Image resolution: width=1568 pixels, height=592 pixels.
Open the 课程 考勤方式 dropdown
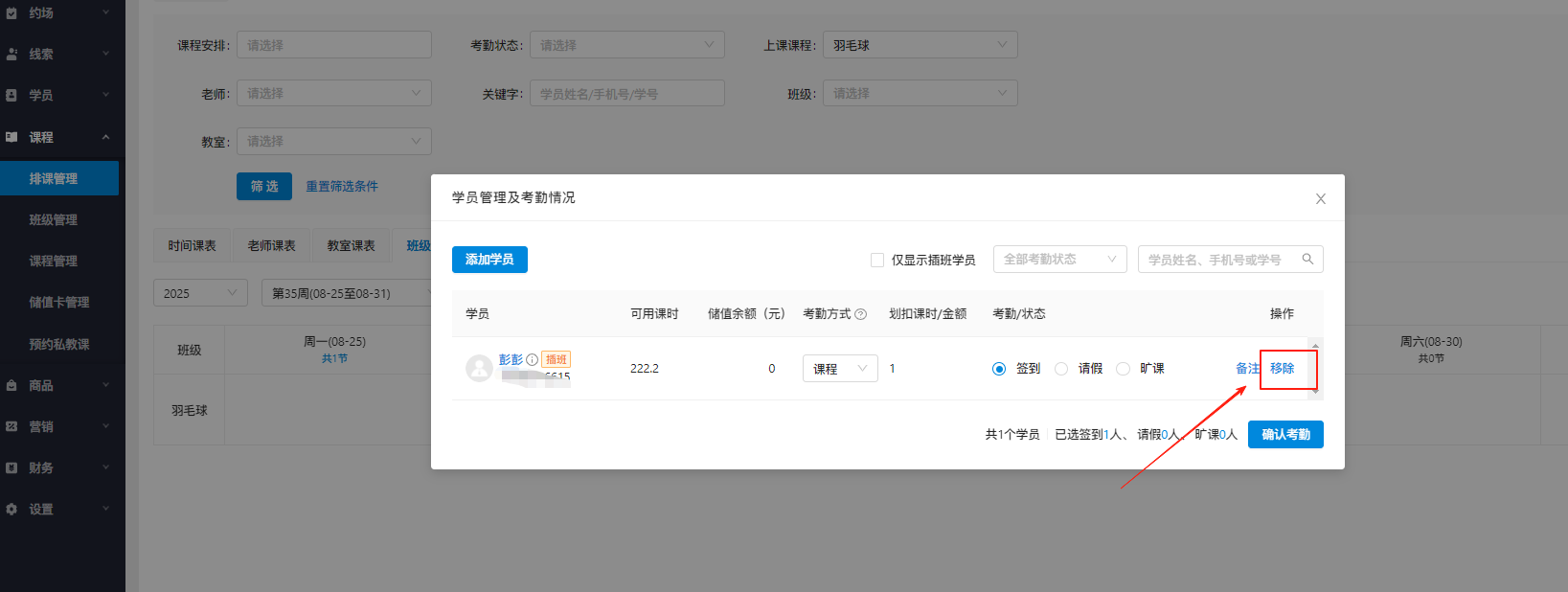click(840, 369)
